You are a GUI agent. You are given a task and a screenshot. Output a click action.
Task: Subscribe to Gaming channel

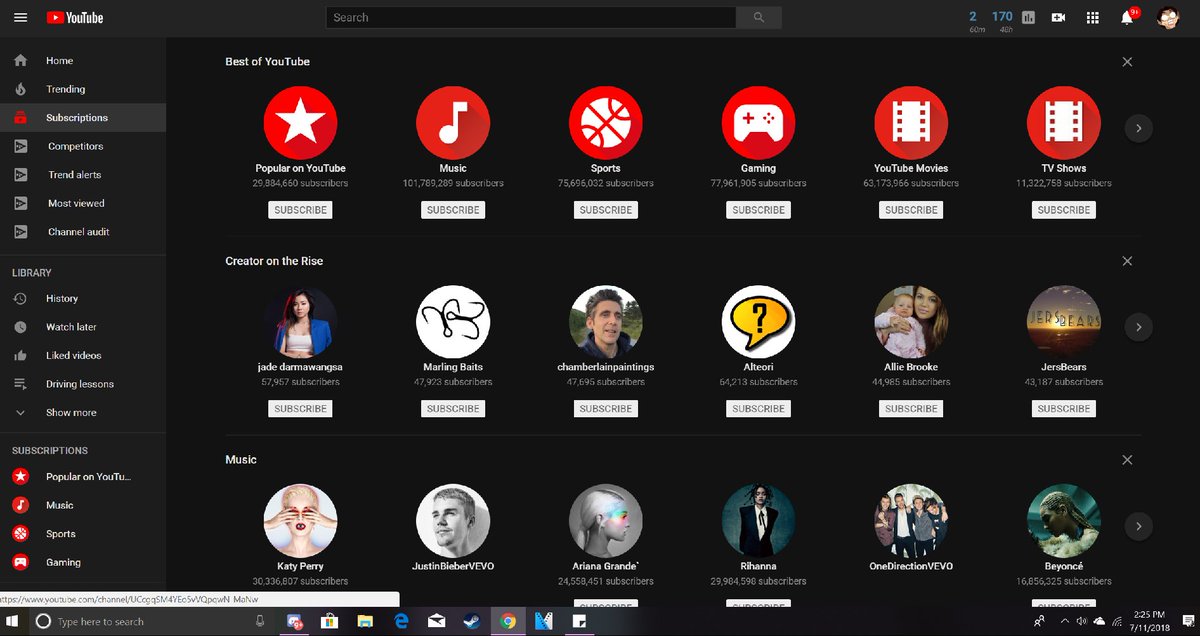point(759,210)
